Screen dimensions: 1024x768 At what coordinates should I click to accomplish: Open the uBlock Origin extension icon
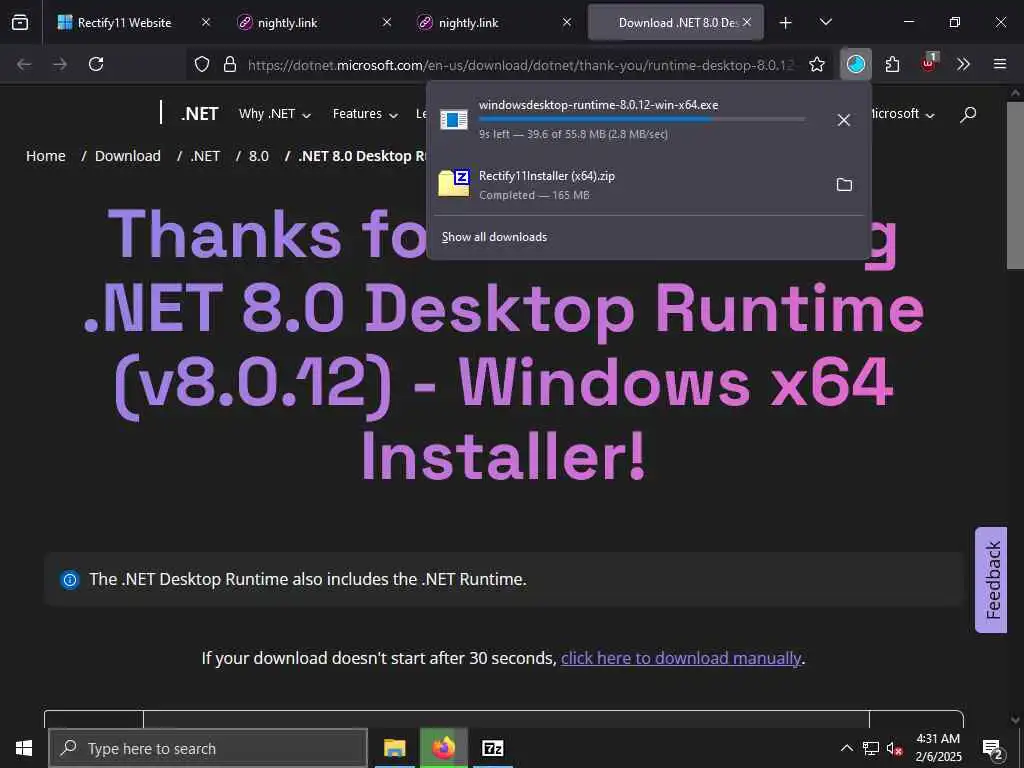pyautogui.click(x=929, y=64)
